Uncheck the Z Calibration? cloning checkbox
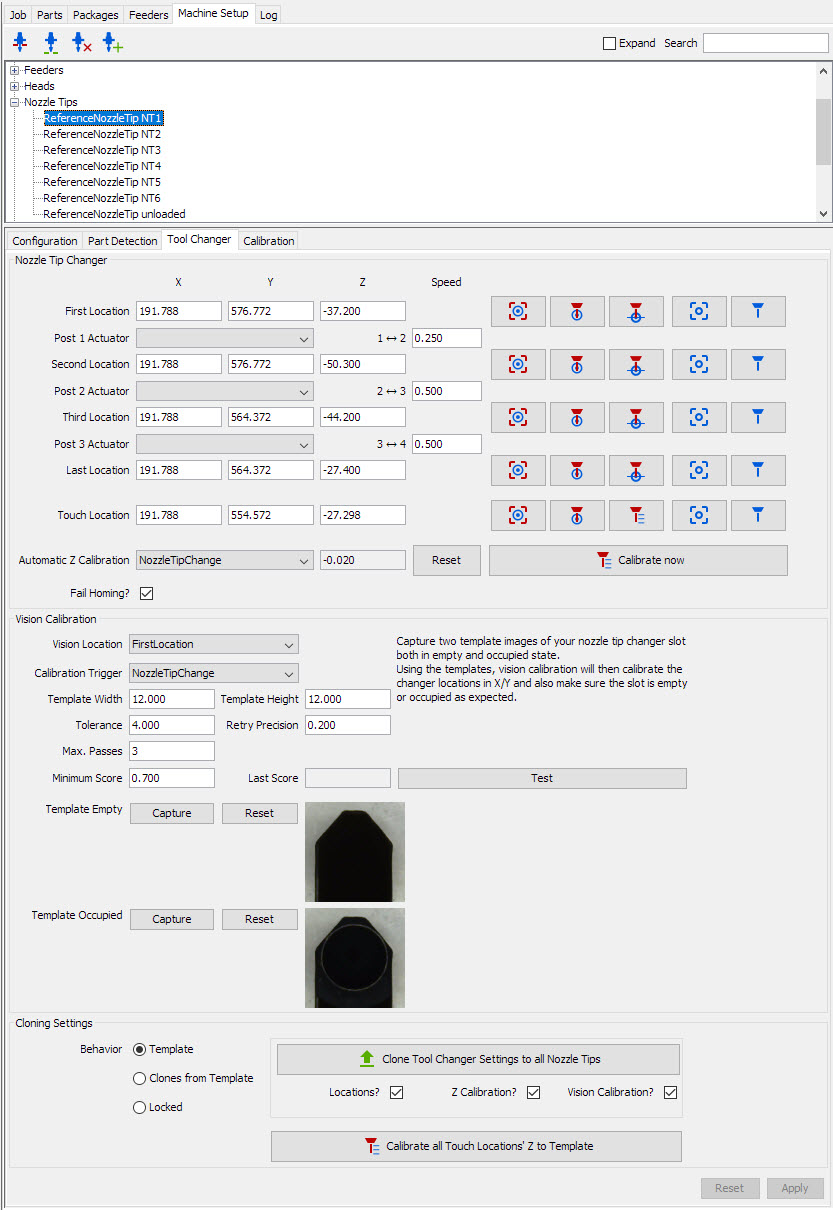The height and width of the screenshot is (1210, 833). pyautogui.click(x=533, y=1092)
